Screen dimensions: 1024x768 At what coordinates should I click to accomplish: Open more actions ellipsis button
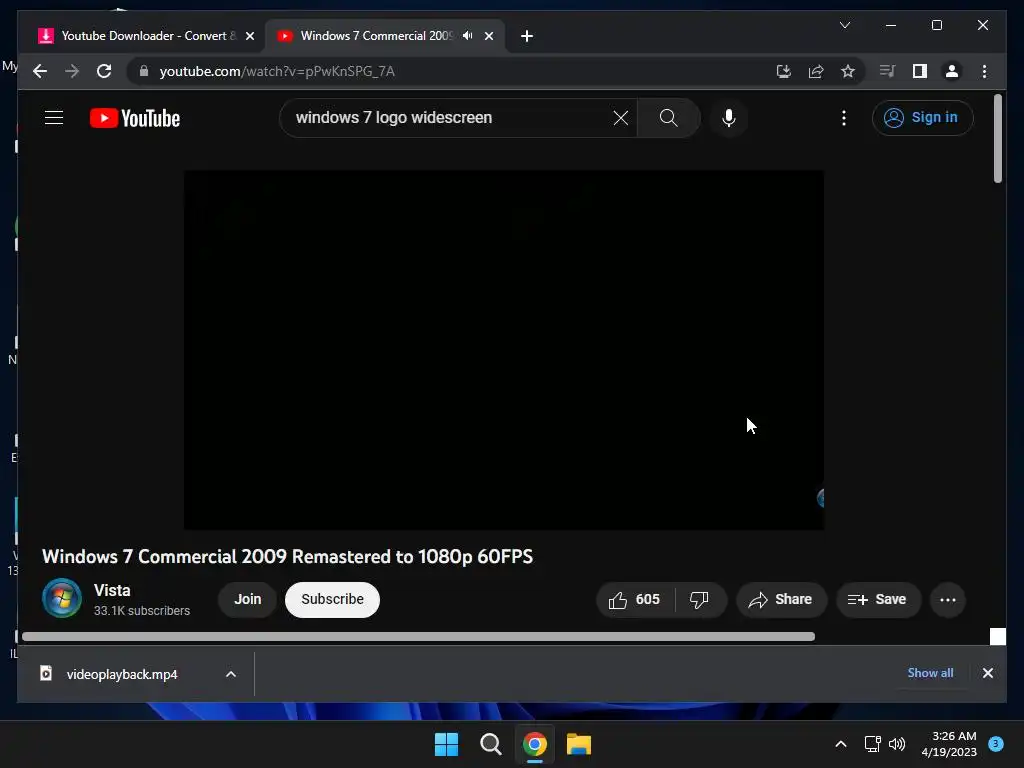(x=948, y=600)
